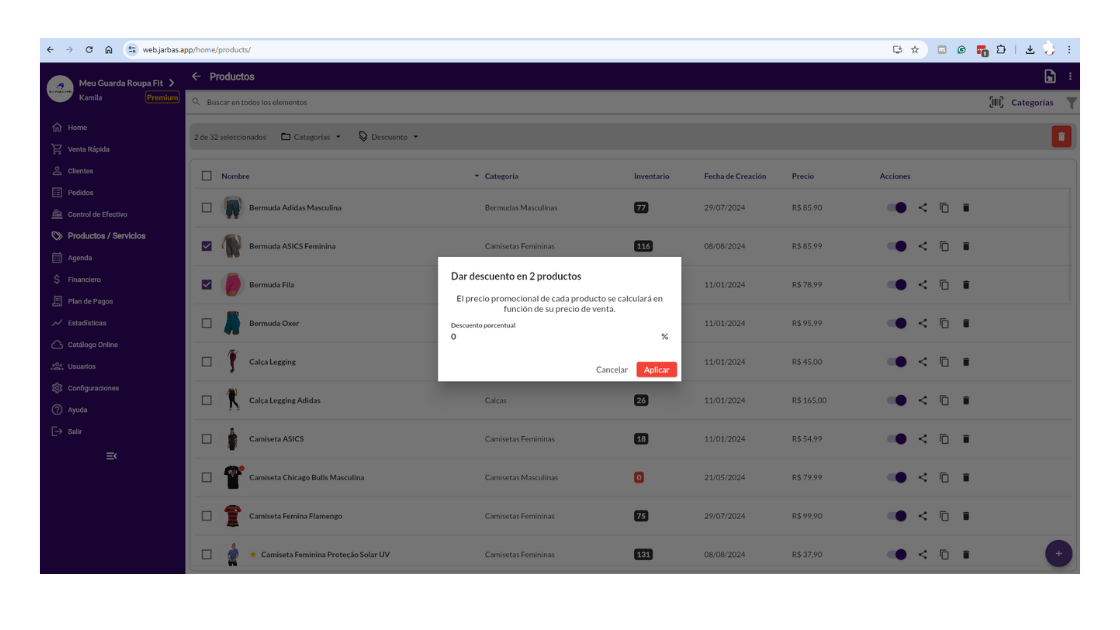Viewport: 1120px width, 630px height.
Task: Expand the Meu Guarda Roupa Fit chevron
Action: [x=172, y=83]
